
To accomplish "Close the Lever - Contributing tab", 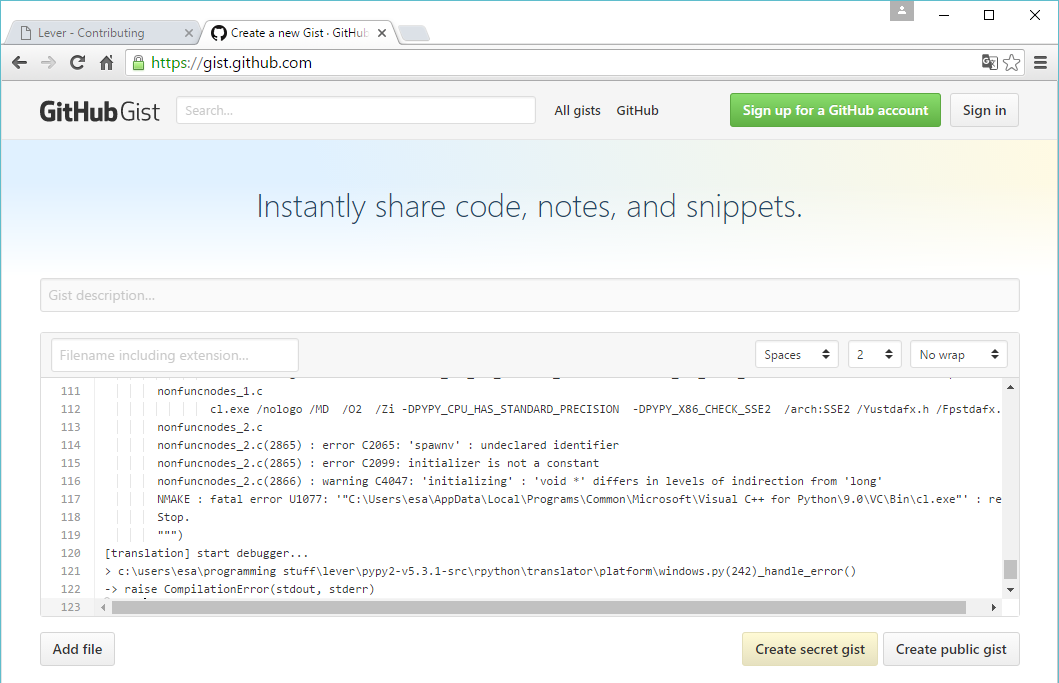I will (189, 33).
